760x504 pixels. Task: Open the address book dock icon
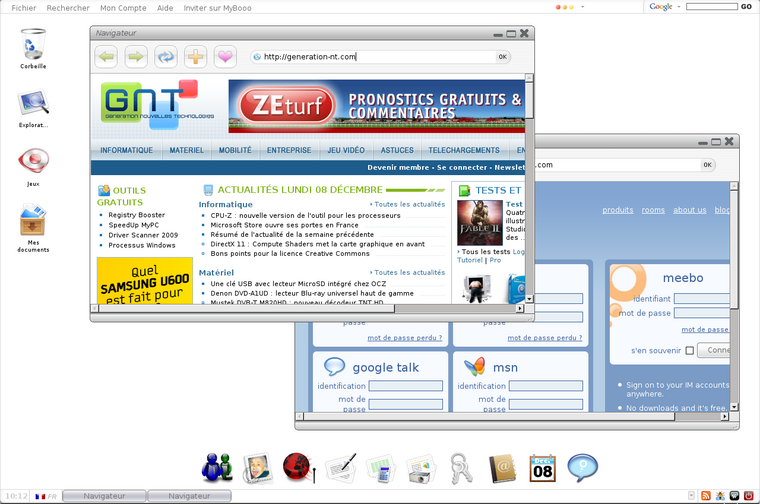pos(502,468)
